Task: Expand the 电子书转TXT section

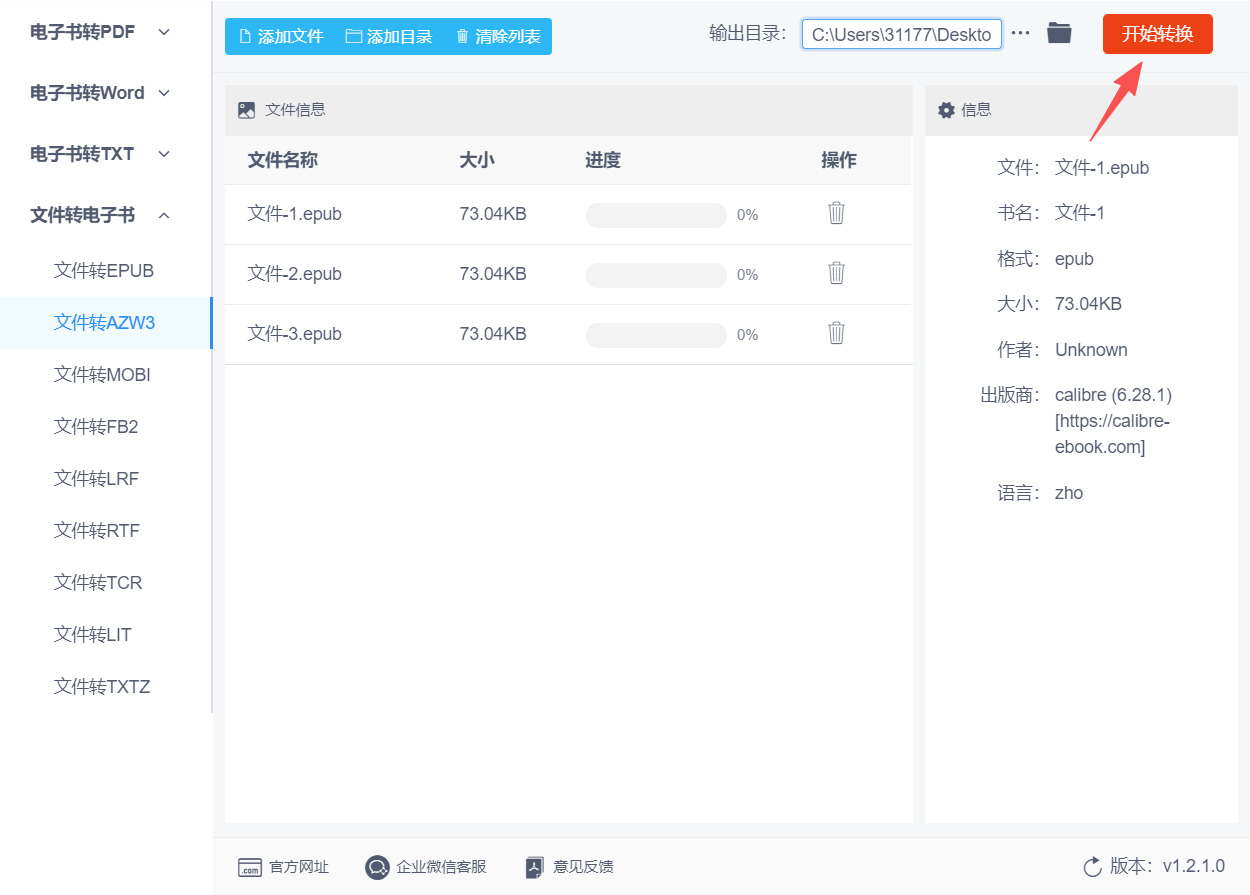Action: [101, 154]
